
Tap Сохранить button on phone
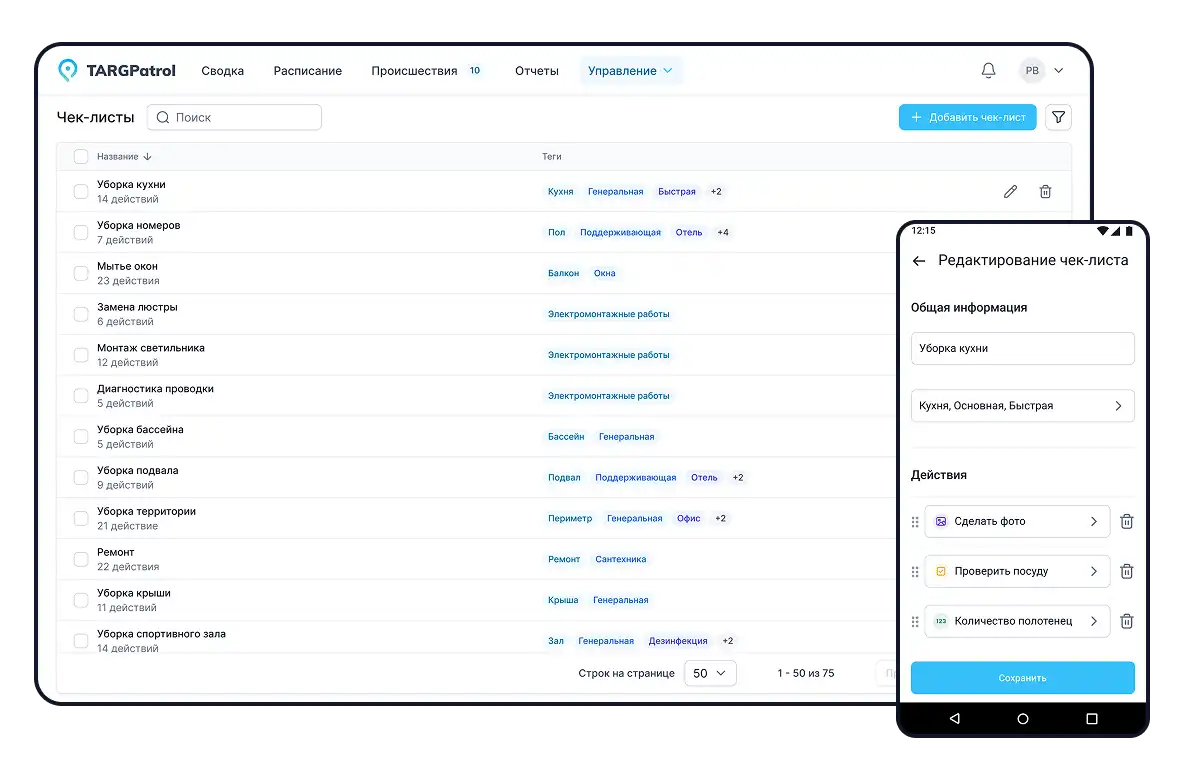(x=1022, y=678)
